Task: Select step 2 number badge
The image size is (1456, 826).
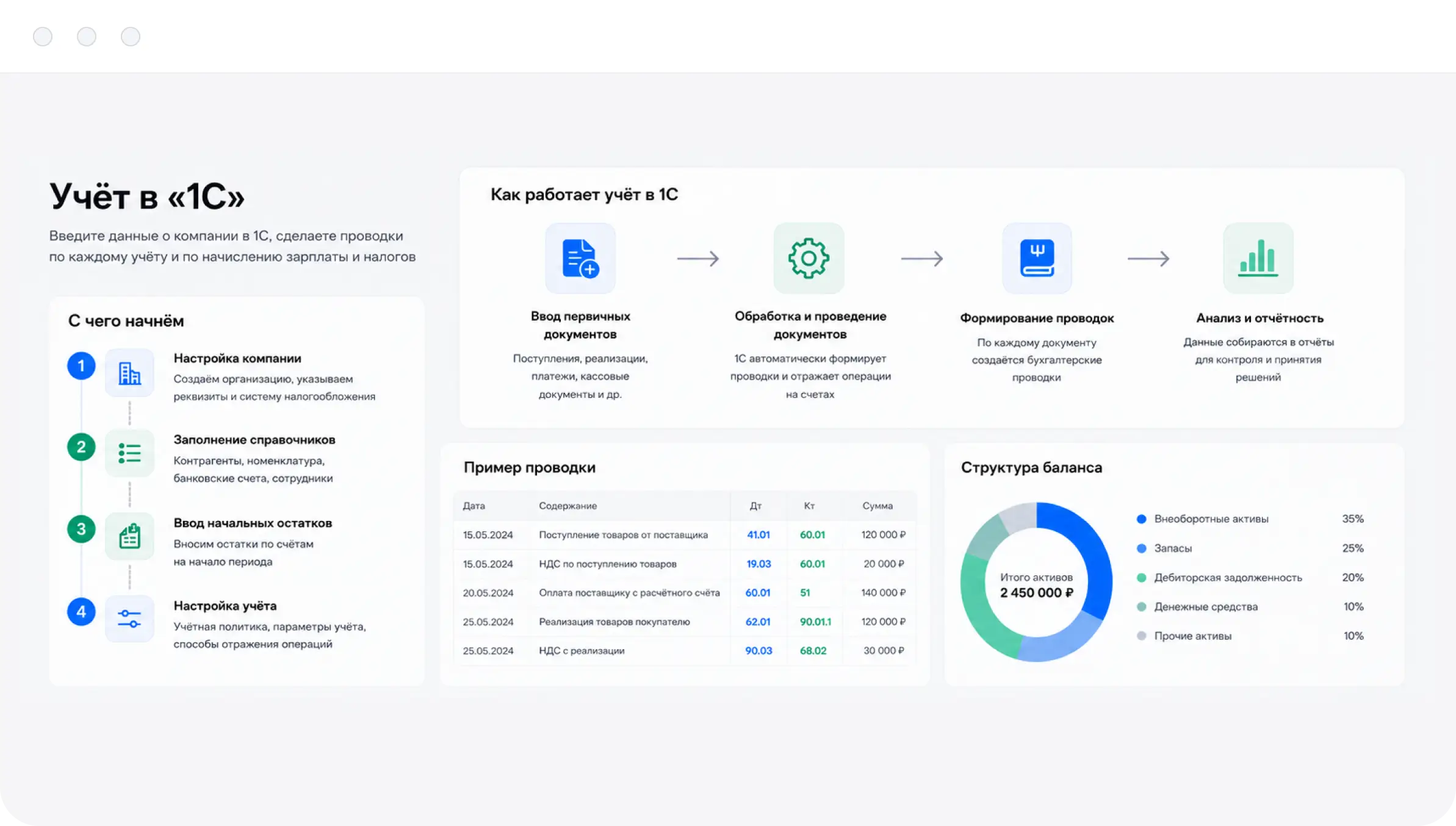Action: pos(81,447)
